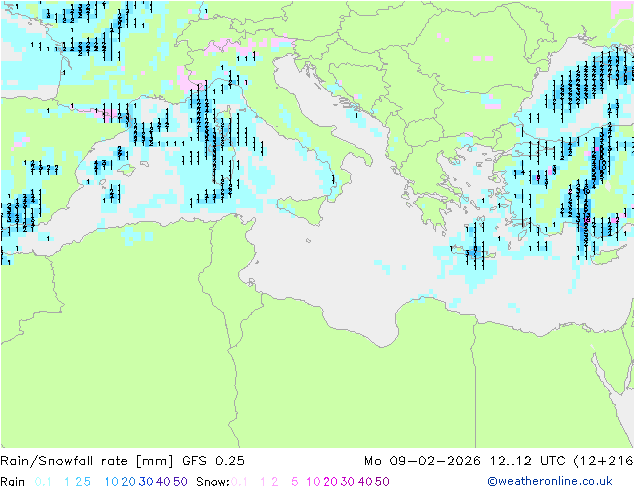Click the "Snow:" legend label
The width and height of the screenshot is (634, 490).
click(213, 482)
